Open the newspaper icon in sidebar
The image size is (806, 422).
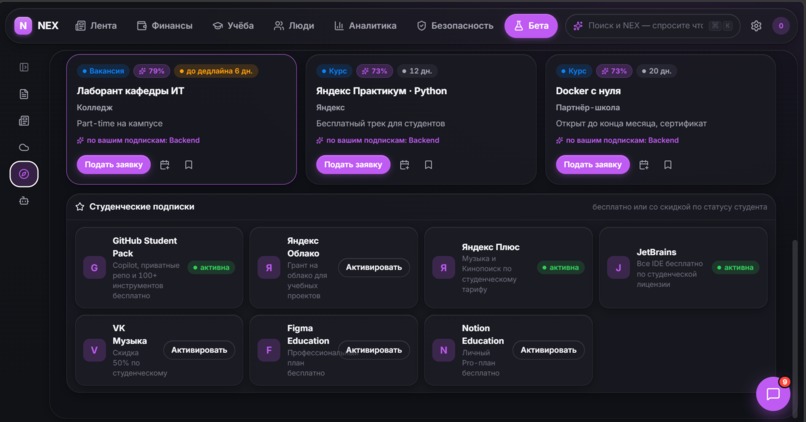[x=24, y=121]
